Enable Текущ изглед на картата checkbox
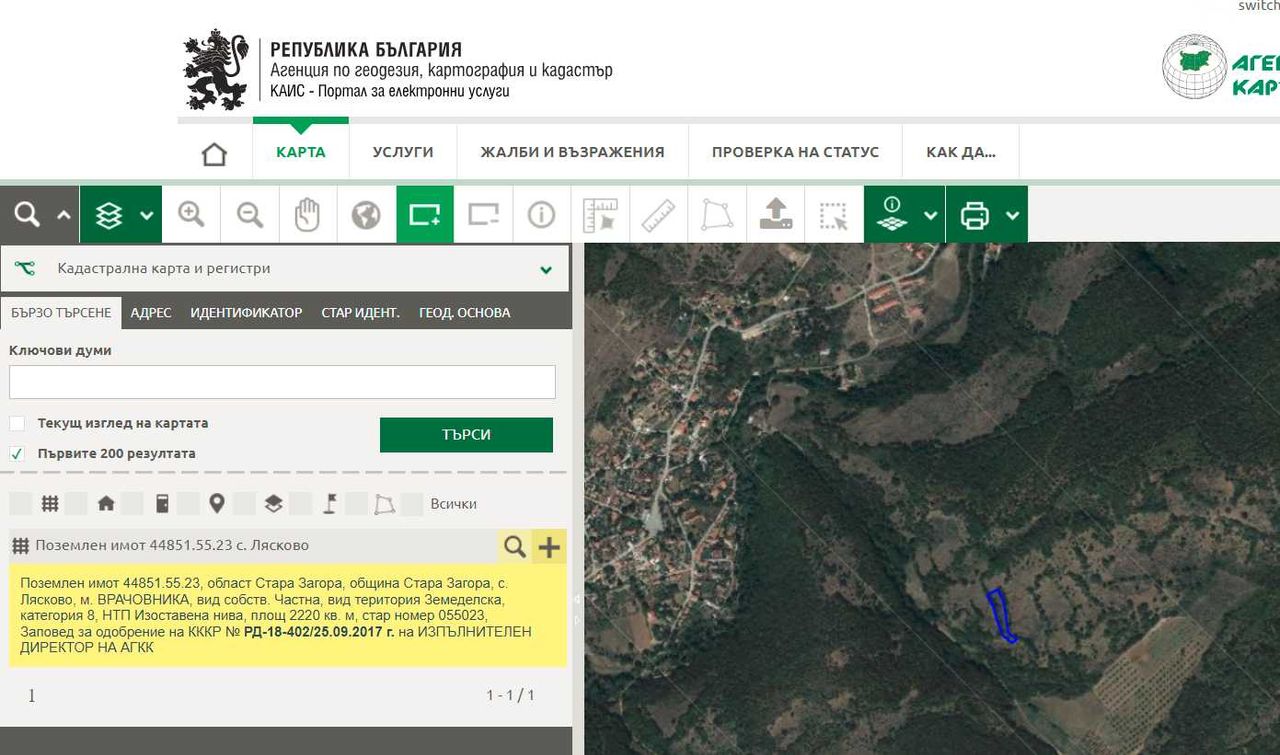 tap(17, 423)
